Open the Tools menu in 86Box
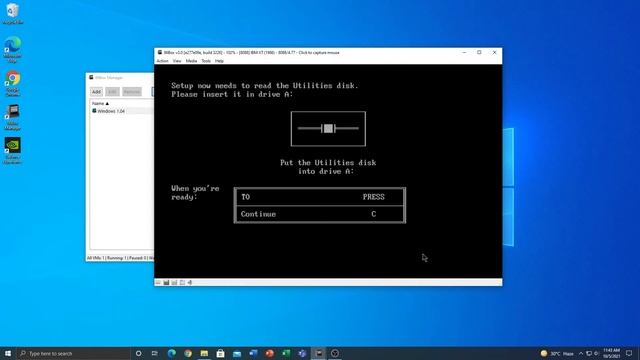640x360 pixels. point(206,61)
